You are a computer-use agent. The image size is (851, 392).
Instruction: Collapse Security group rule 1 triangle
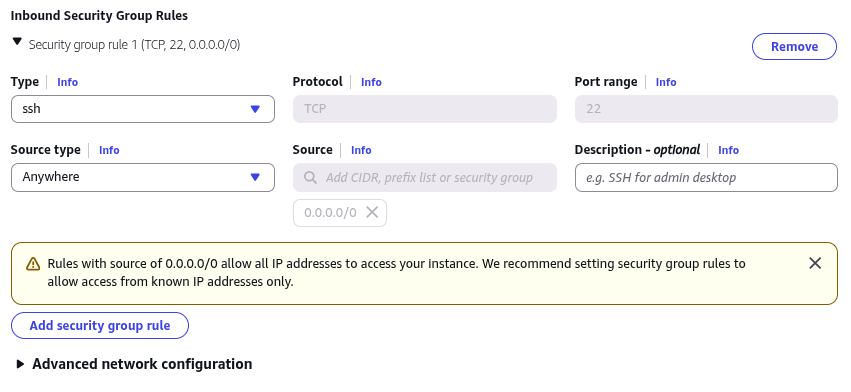click(17, 42)
